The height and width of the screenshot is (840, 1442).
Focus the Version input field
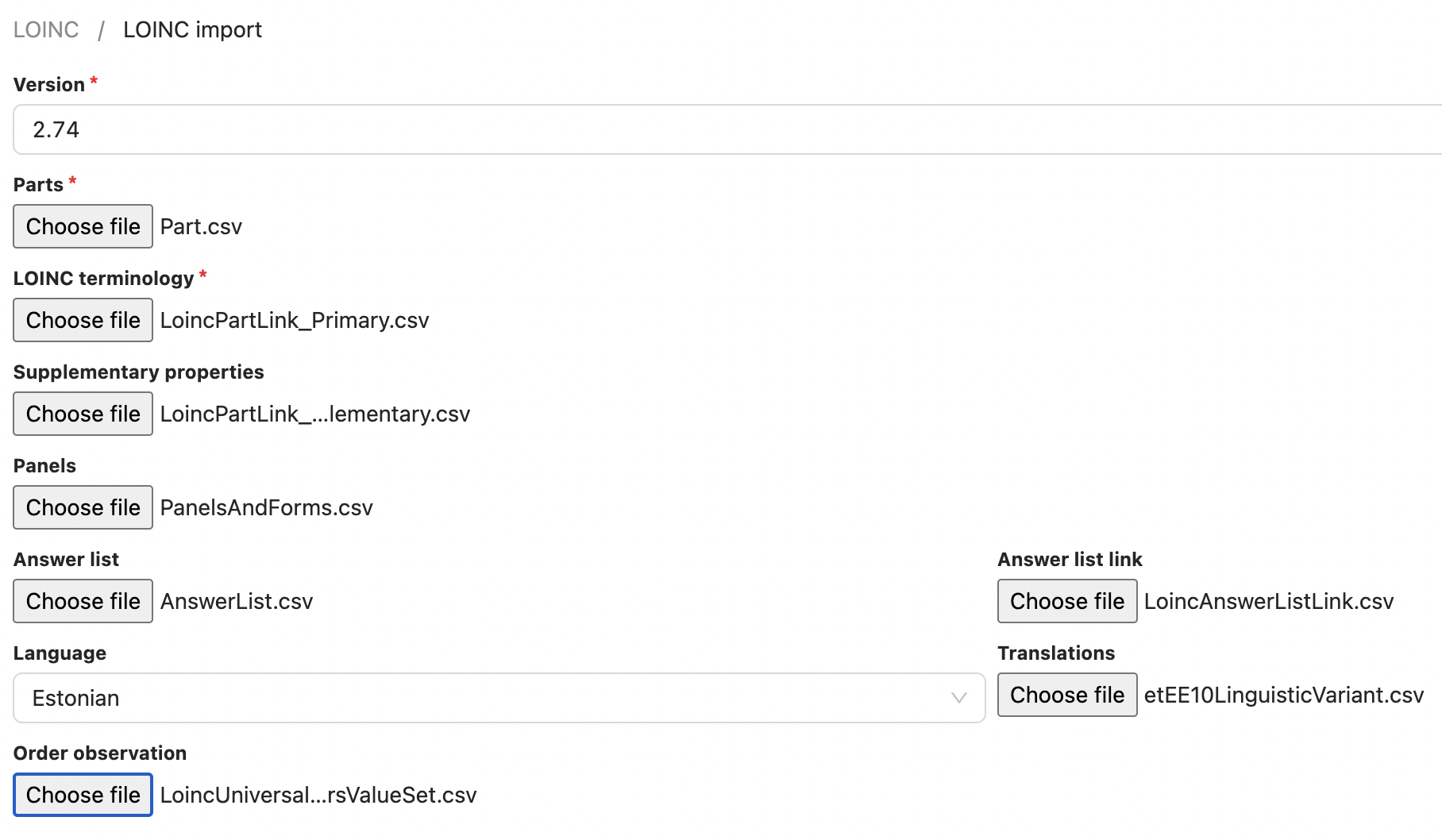click(x=715, y=129)
